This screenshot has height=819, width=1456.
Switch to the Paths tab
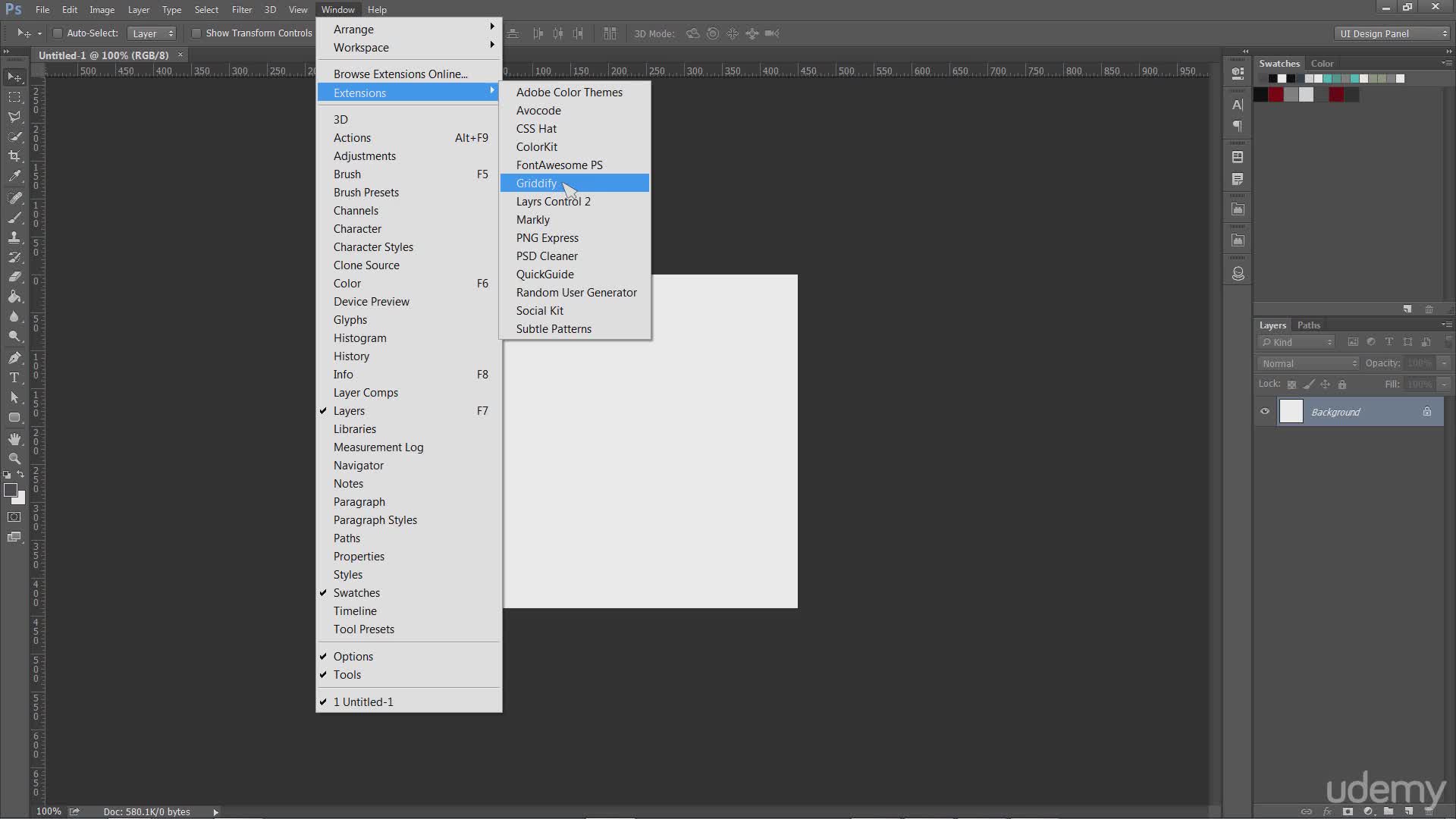click(x=1308, y=325)
